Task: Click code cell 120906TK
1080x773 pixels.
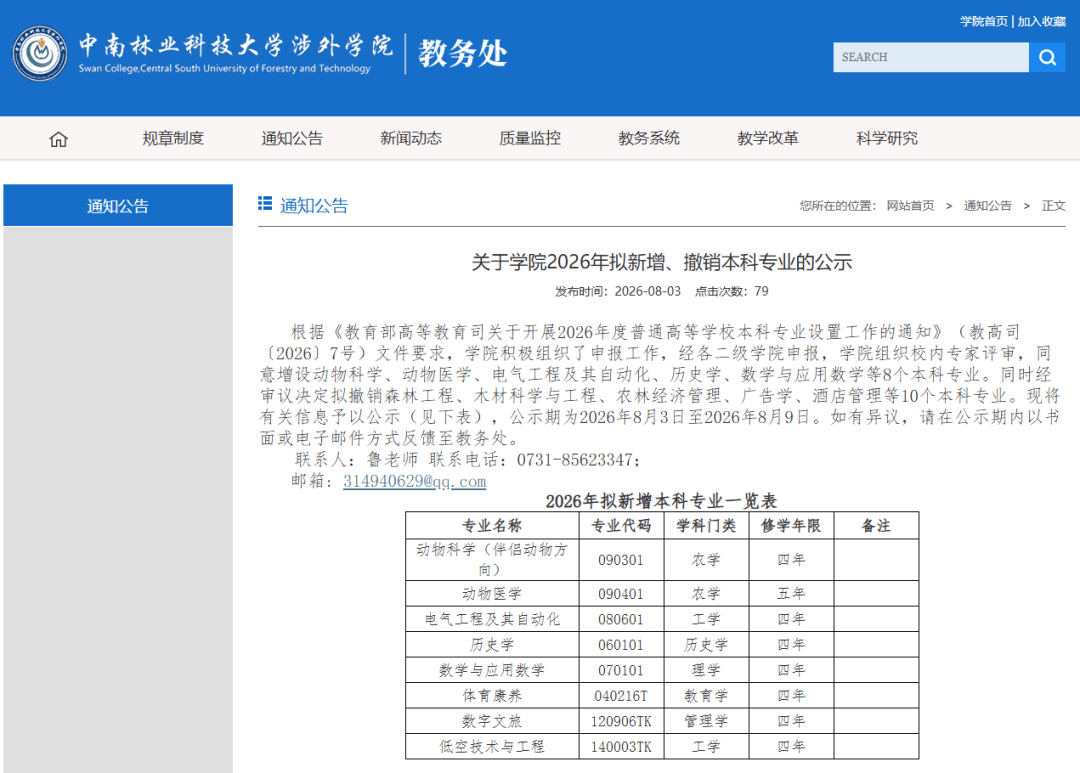Action: point(621,721)
